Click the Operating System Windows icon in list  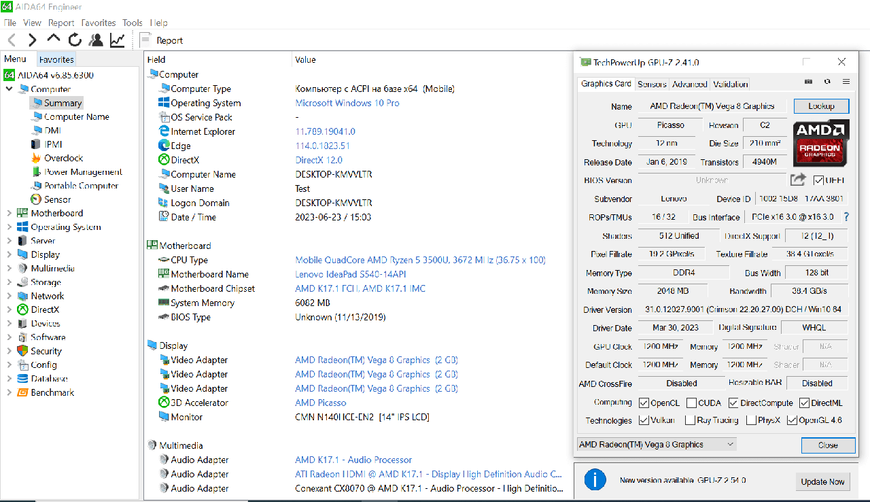click(164, 103)
